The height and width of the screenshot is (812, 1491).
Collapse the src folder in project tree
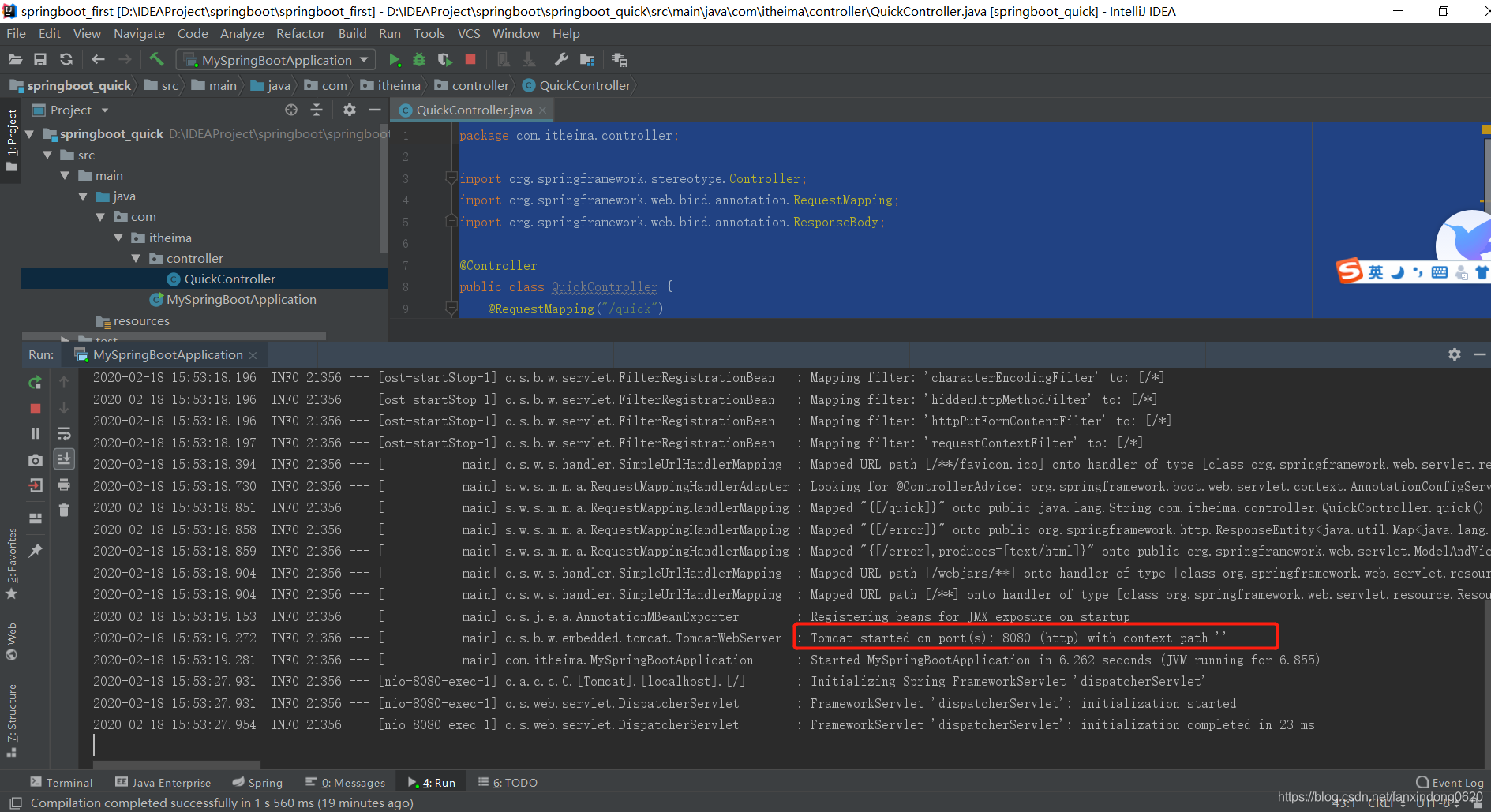click(48, 155)
